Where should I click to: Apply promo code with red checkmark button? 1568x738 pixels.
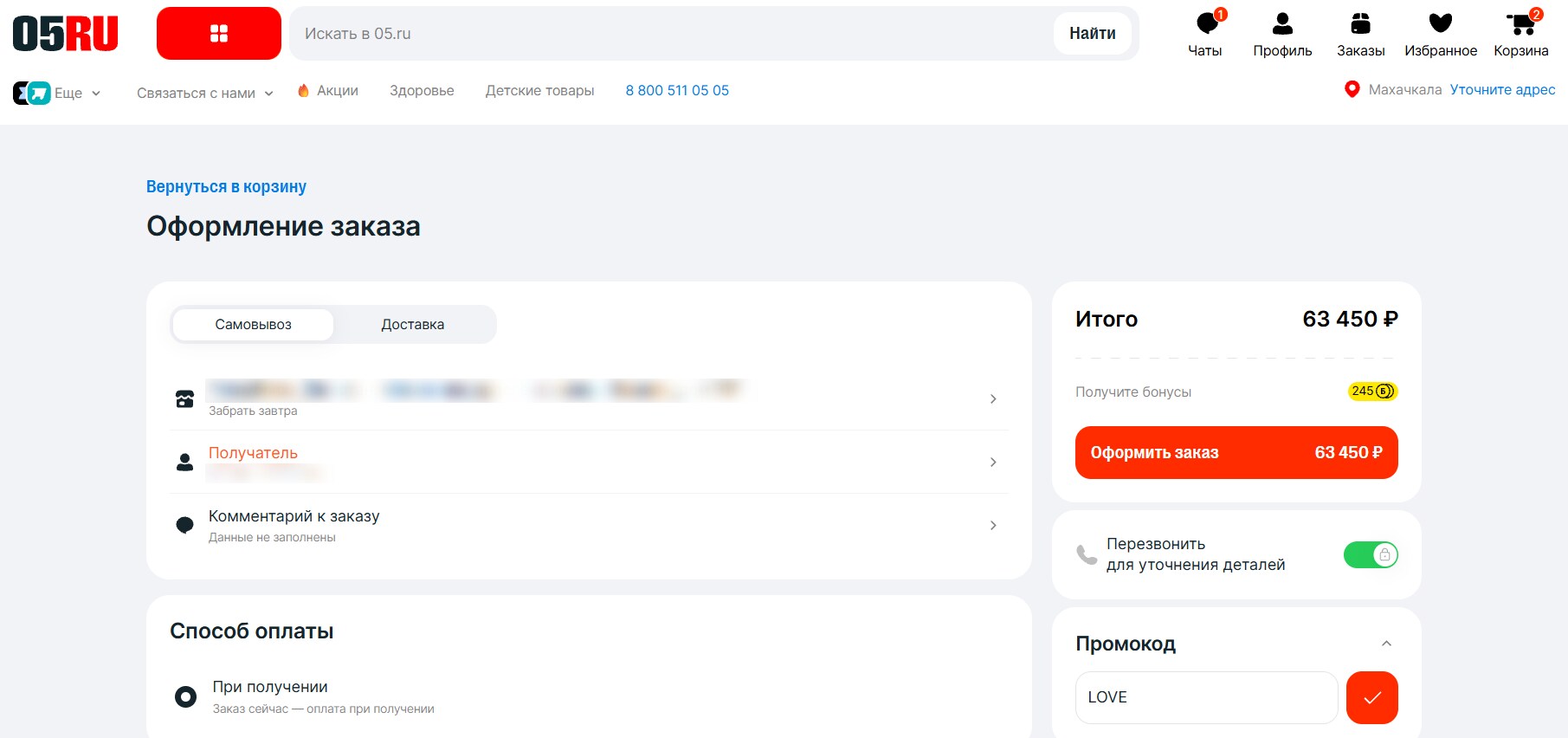point(1372,697)
